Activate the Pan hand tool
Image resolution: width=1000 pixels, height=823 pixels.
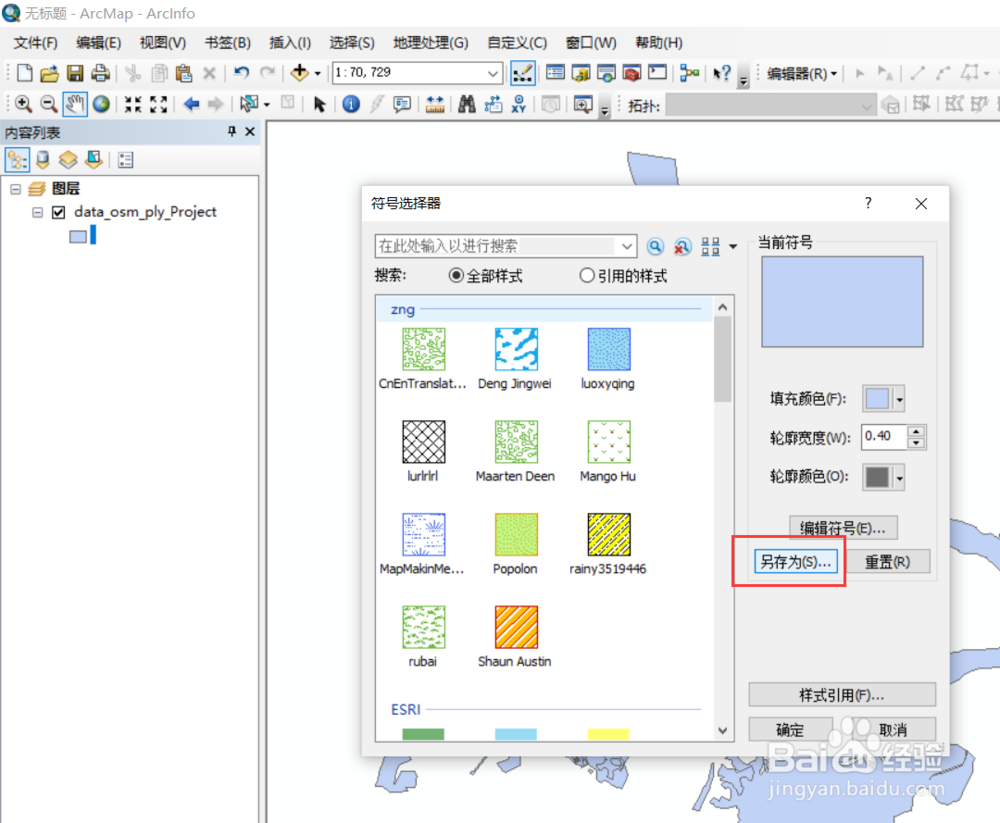pos(75,104)
